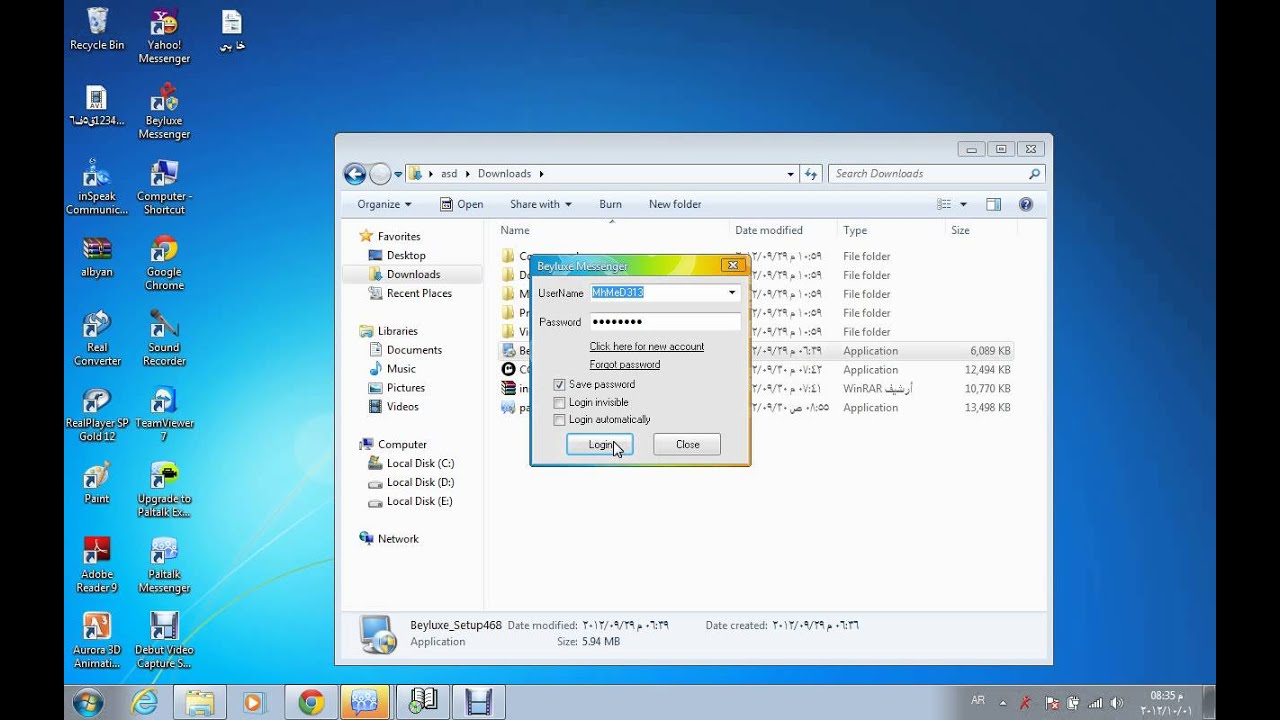The width and height of the screenshot is (1280, 720).
Task: Open the Organize dropdown menu
Action: click(x=384, y=204)
